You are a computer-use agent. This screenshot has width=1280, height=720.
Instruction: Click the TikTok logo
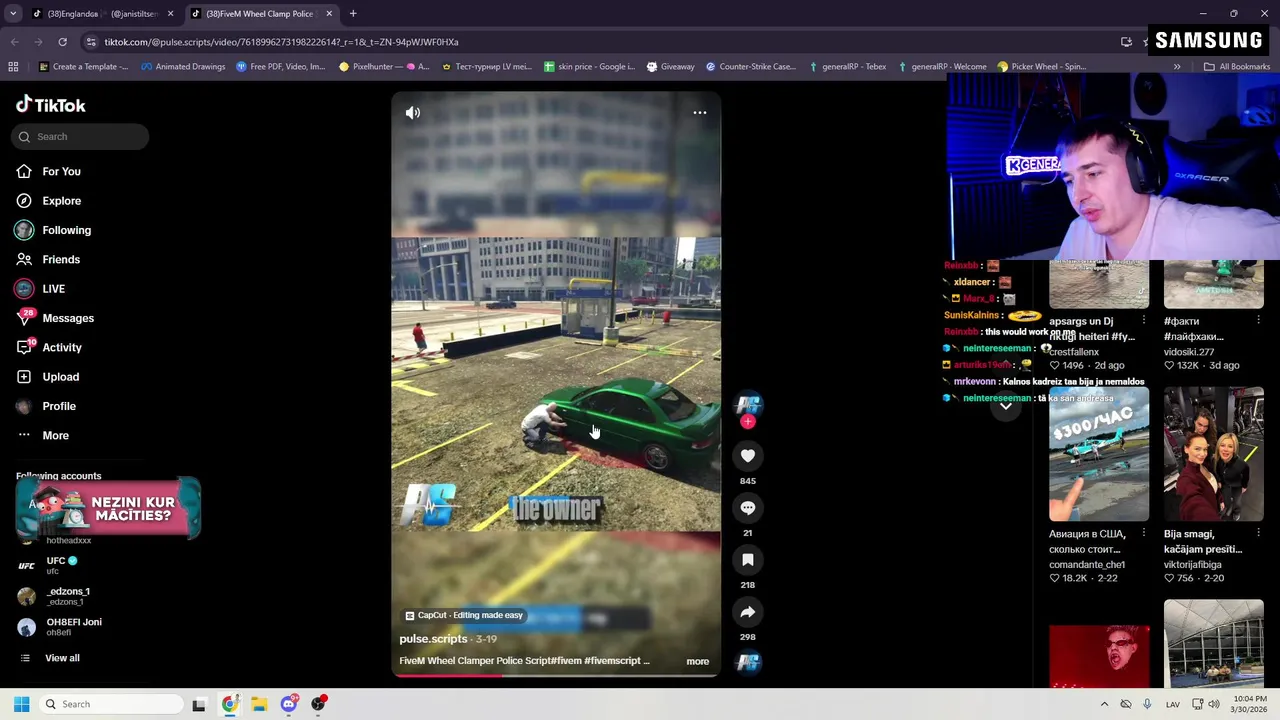[51, 105]
